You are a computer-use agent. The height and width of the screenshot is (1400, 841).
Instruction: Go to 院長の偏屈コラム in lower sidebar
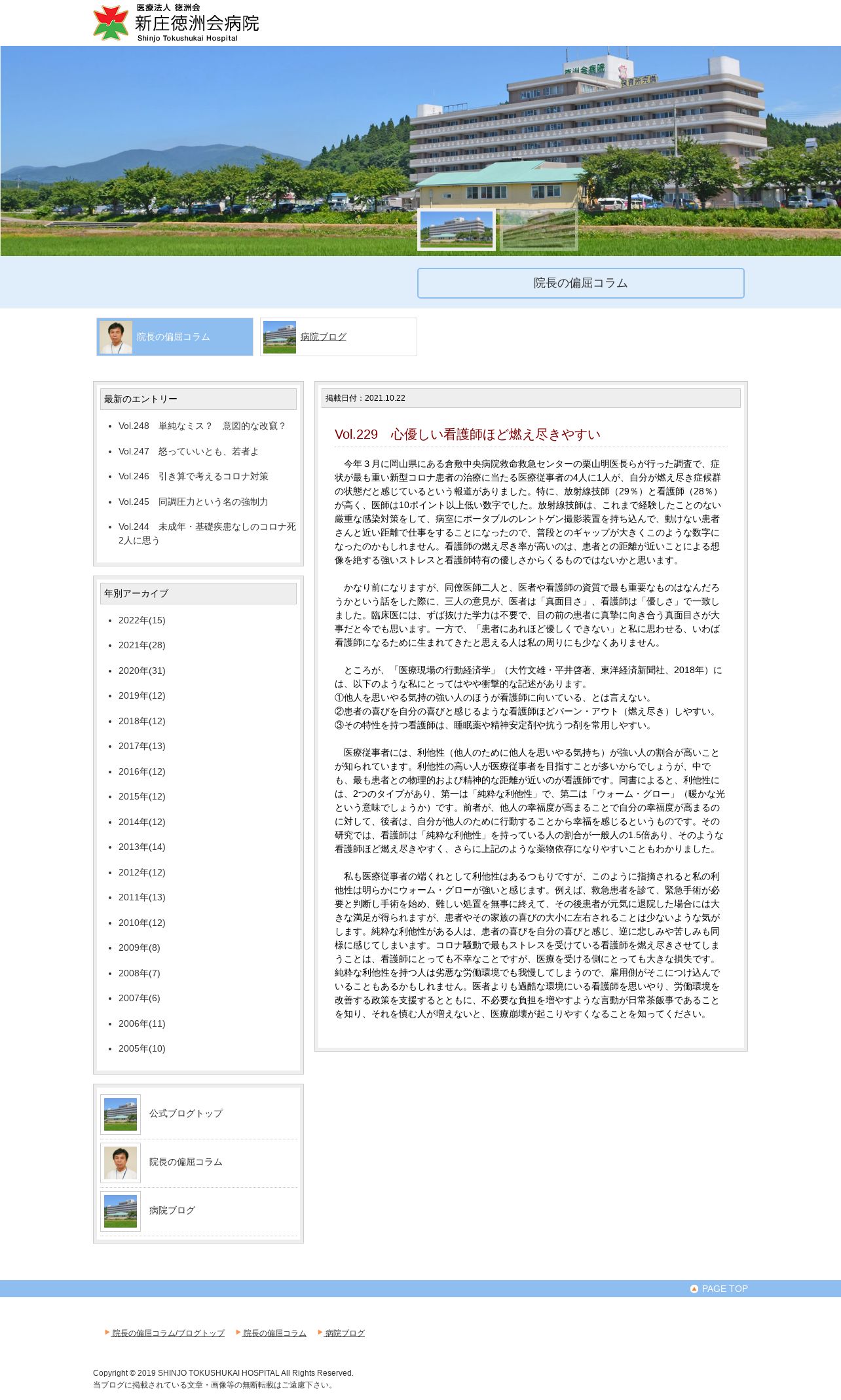coord(186,1162)
